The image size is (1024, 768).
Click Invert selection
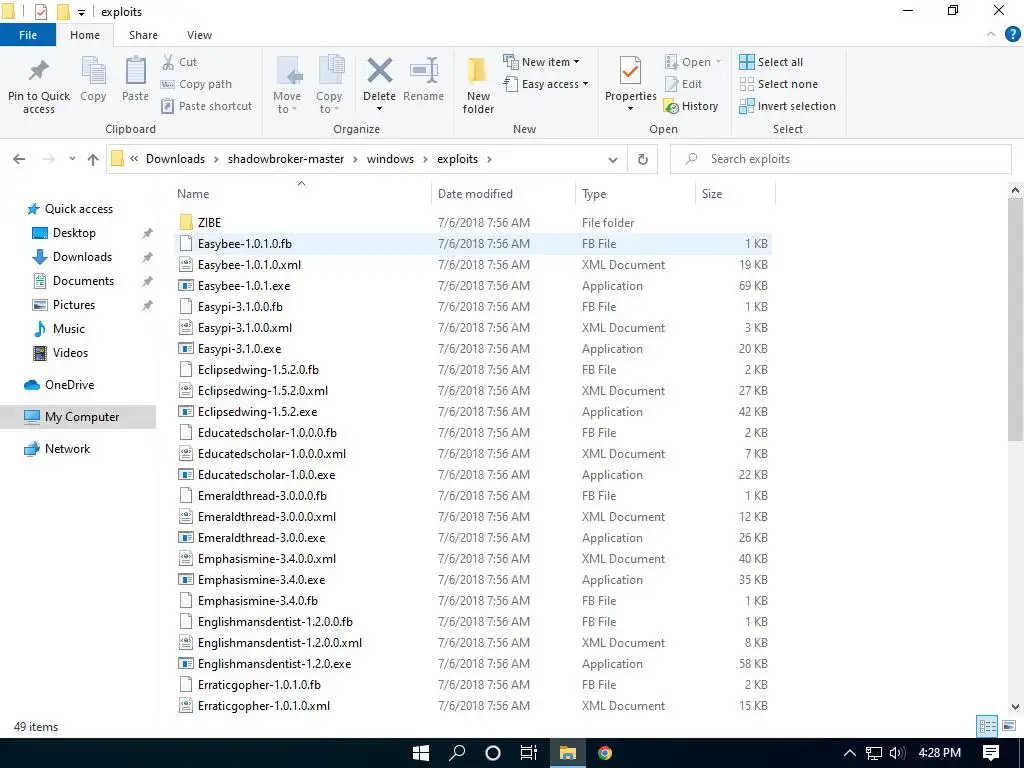point(787,106)
